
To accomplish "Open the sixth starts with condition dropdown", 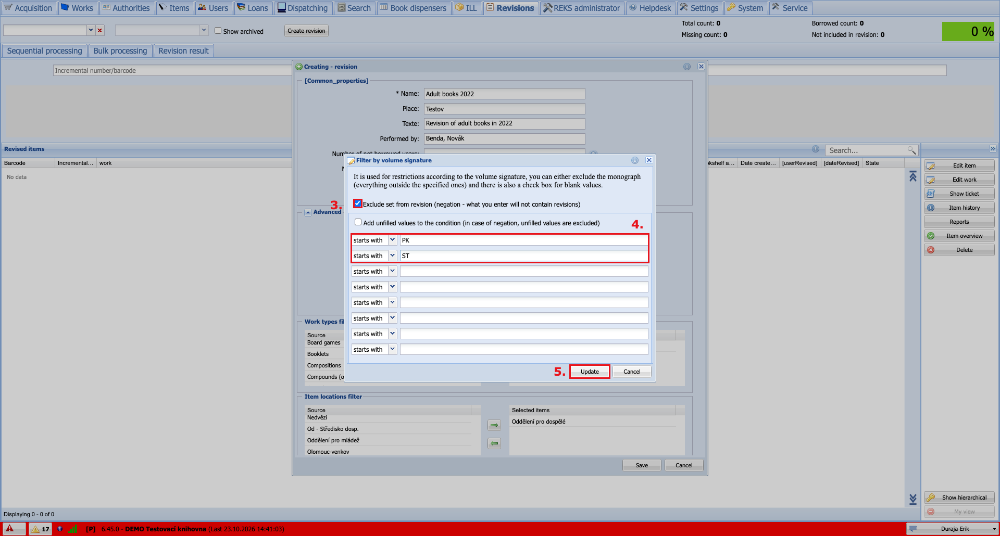I will [x=392, y=318].
